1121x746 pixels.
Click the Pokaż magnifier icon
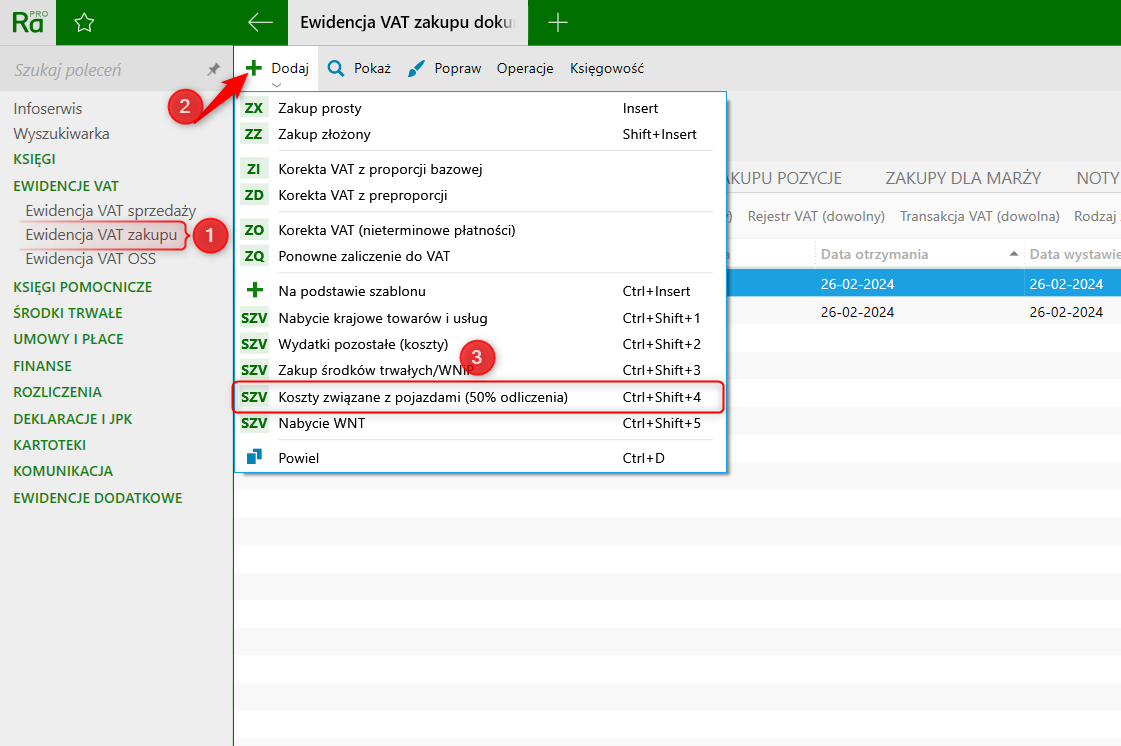[x=336, y=69]
